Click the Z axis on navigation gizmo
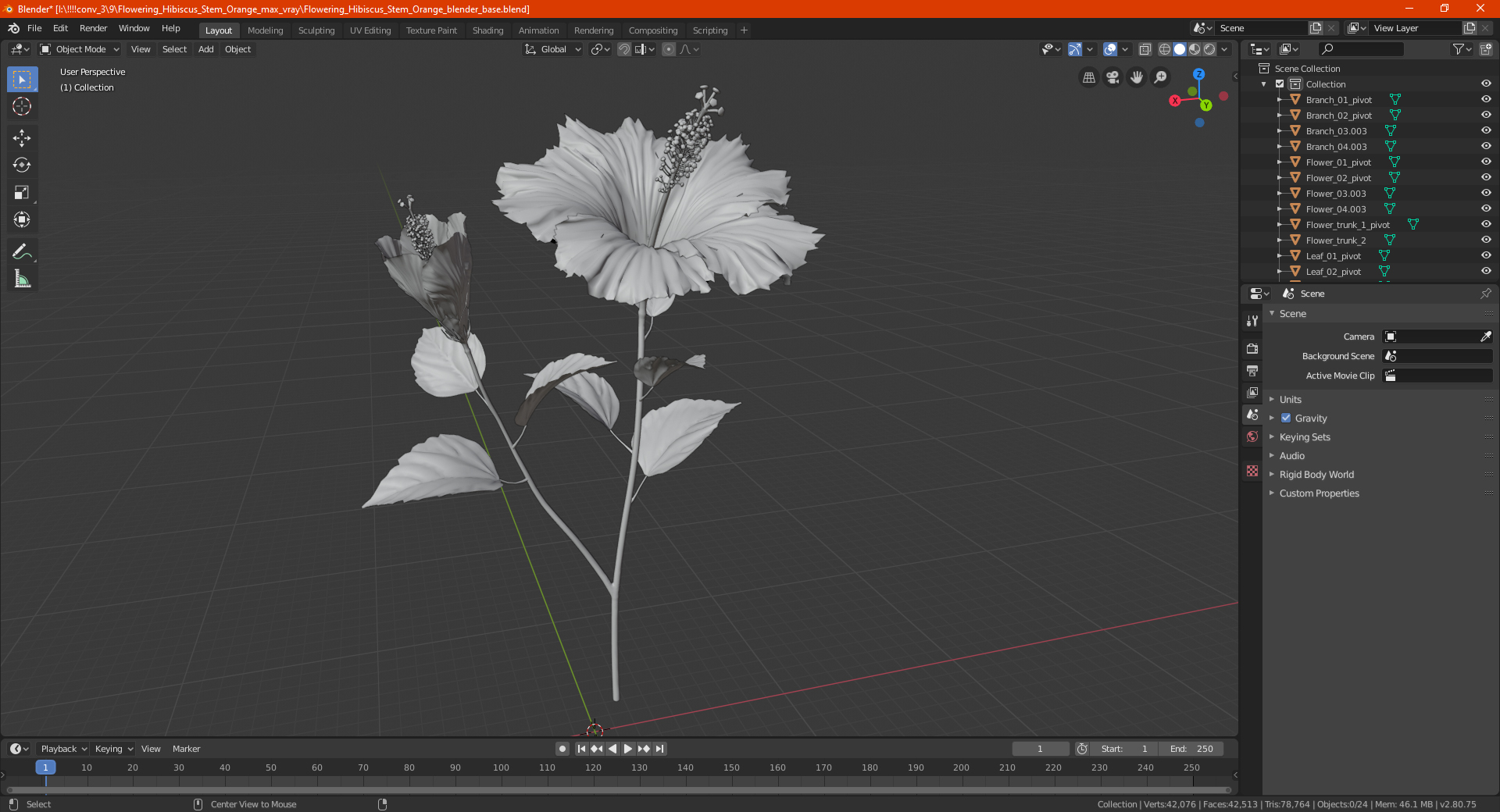Image resolution: width=1500 pixels, height=812 pixels. [x=1198, y=74]
